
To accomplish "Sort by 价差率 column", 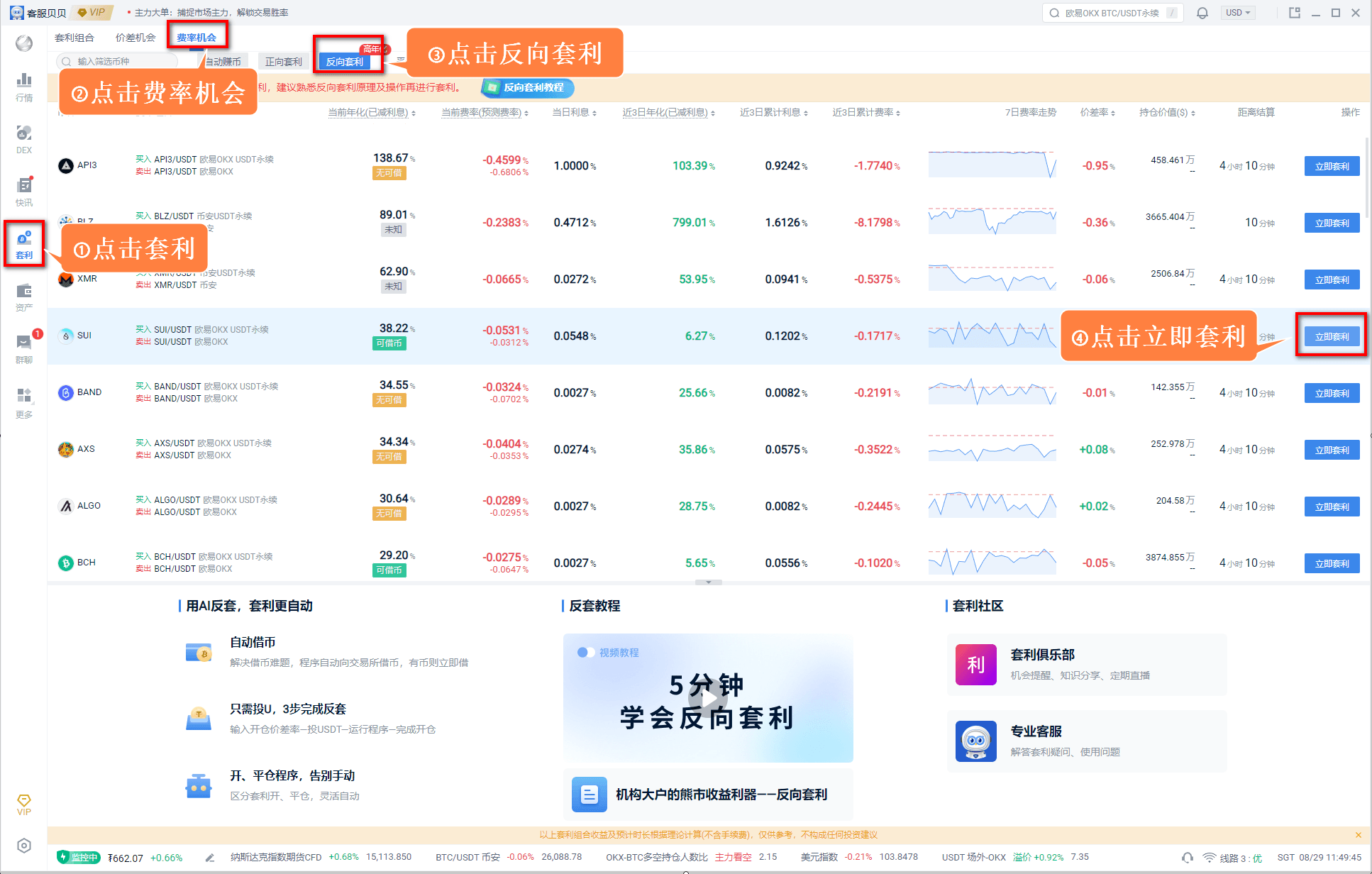I will [1098, 113].
